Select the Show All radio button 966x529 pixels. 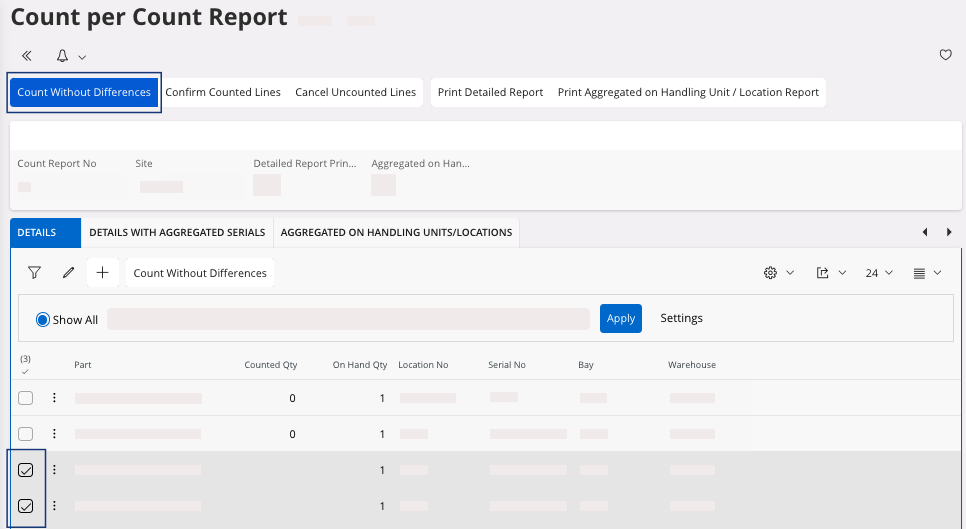pyautogui.click(x=43, y=320)
